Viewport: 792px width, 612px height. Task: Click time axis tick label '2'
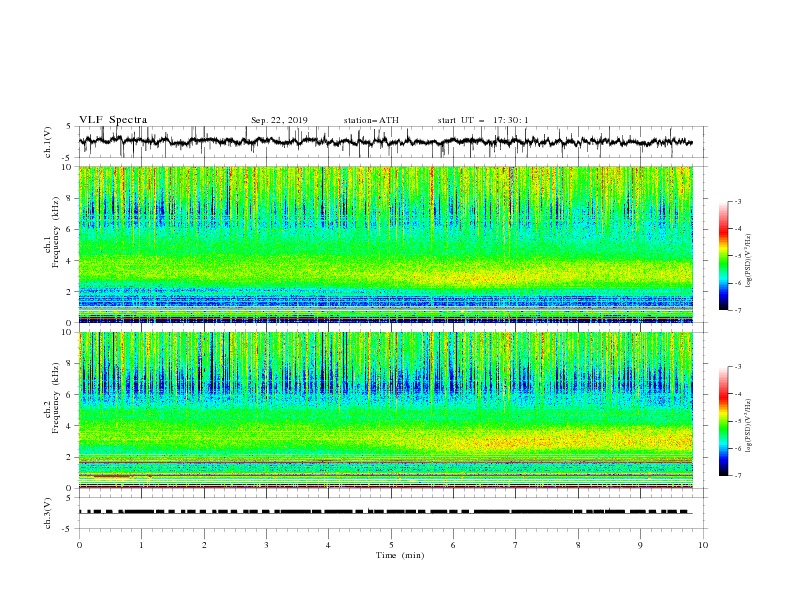(204, 545)
